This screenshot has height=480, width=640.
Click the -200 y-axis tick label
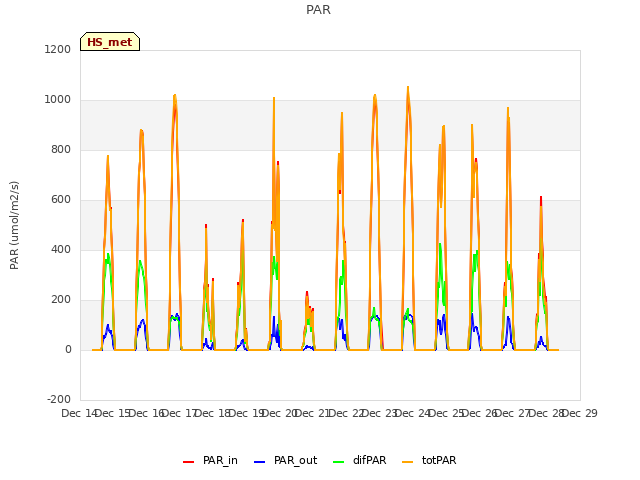point(59,400)
